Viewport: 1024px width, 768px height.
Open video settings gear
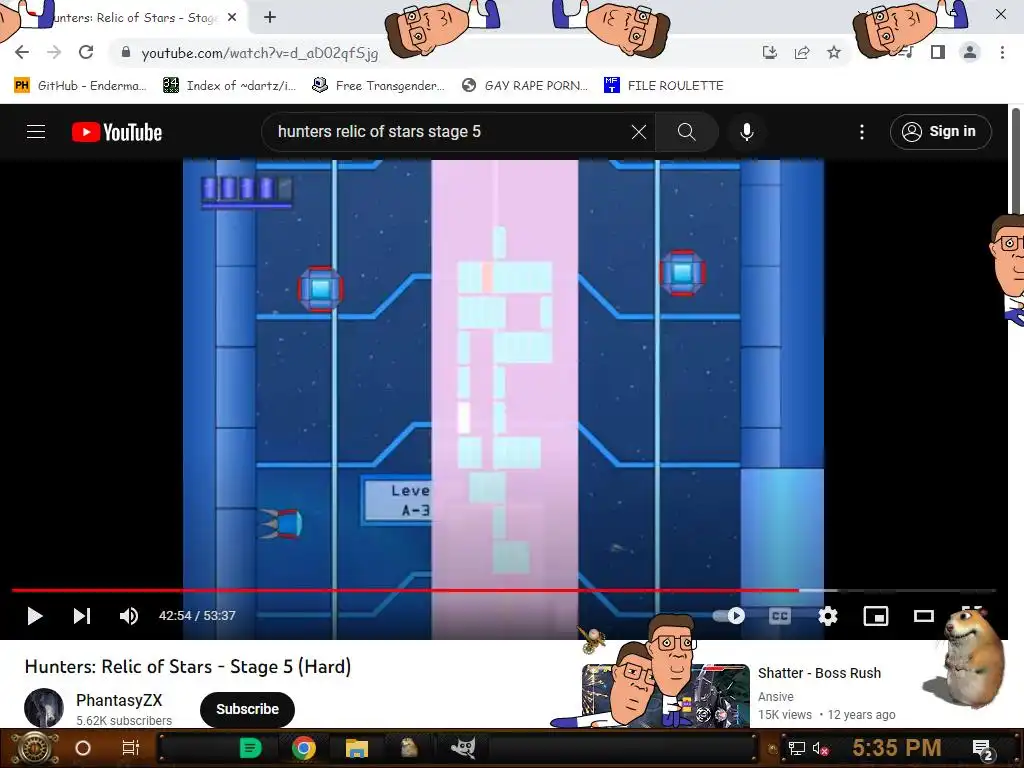(828, 616)
